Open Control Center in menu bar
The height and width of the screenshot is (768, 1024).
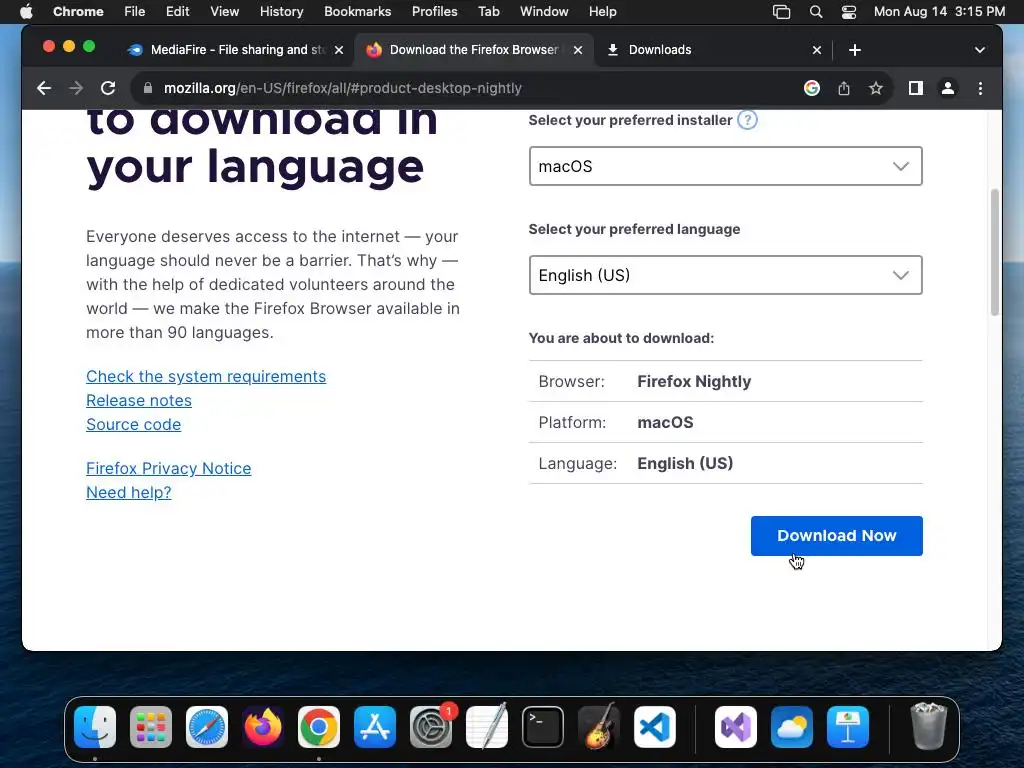tap(848, 12)
